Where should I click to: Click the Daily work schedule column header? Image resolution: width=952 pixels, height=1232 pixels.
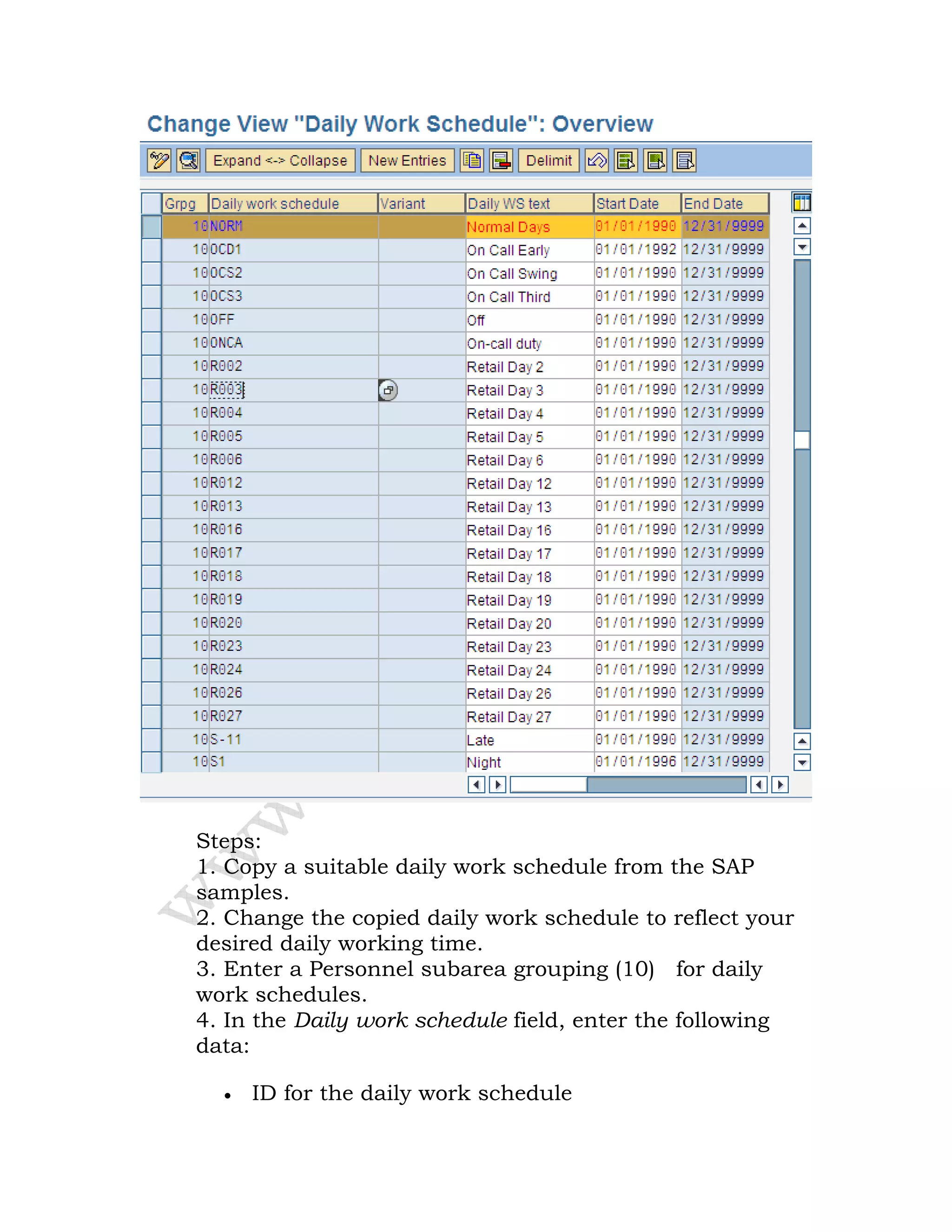pyautogui.click(x=293, y=204)
